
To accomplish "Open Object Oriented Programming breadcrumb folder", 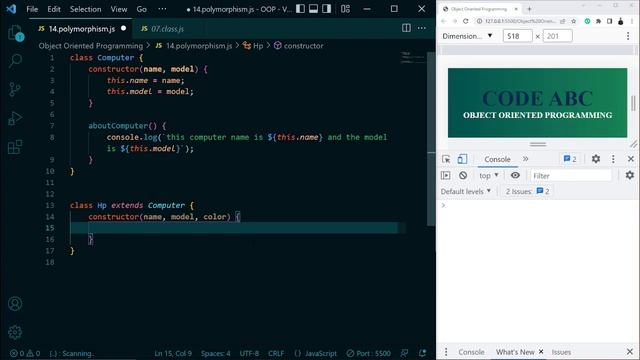I will tap(91, 46).
